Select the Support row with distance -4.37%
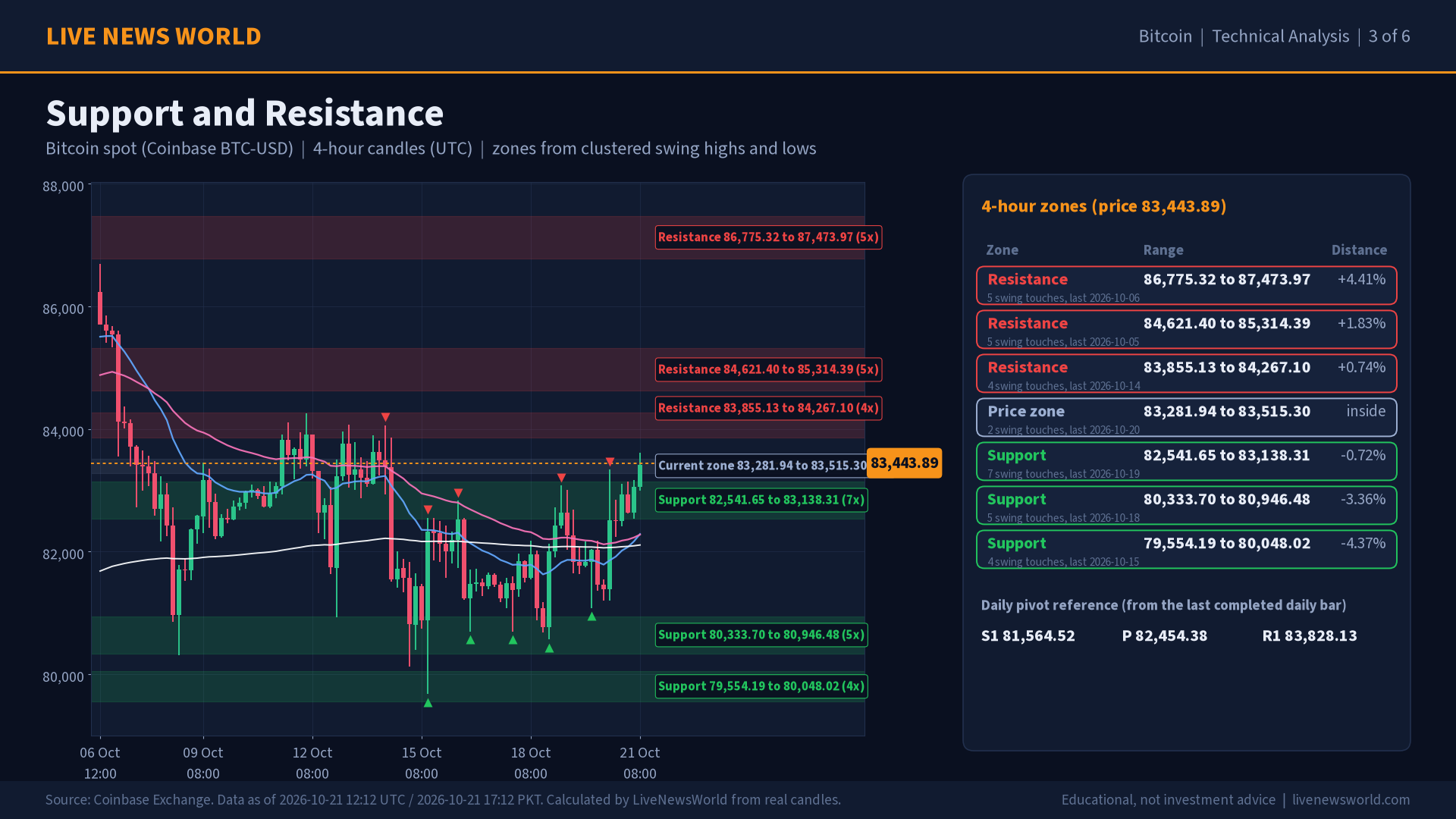This screenshot has width=1456, height=819. 1186,550
